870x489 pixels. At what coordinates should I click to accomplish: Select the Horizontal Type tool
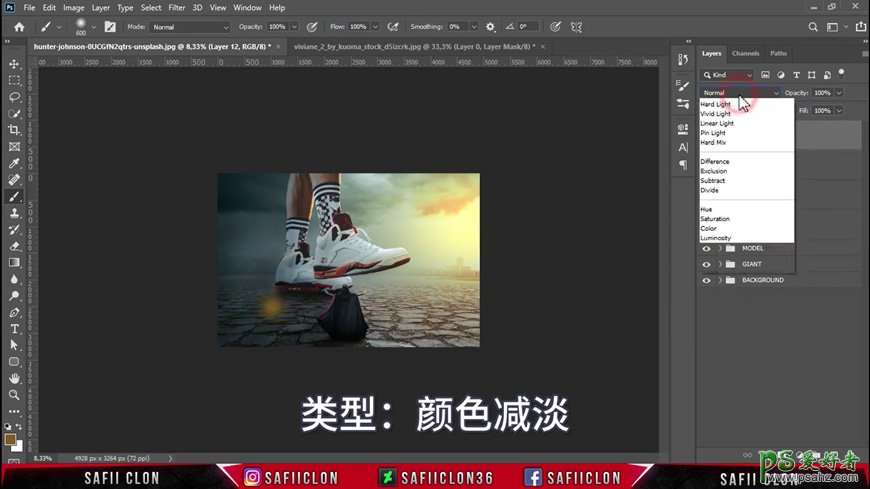click(14, 329)
